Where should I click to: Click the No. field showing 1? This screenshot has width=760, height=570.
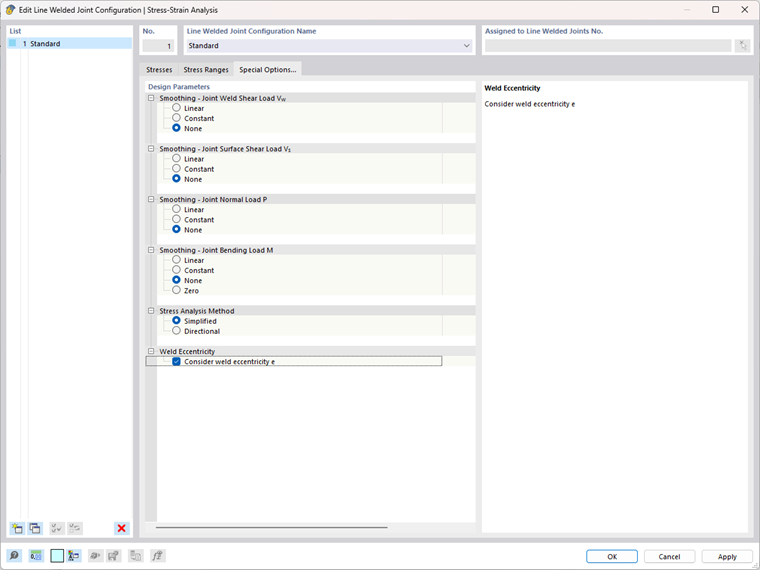pyautogui.click(x=158, y=46)
